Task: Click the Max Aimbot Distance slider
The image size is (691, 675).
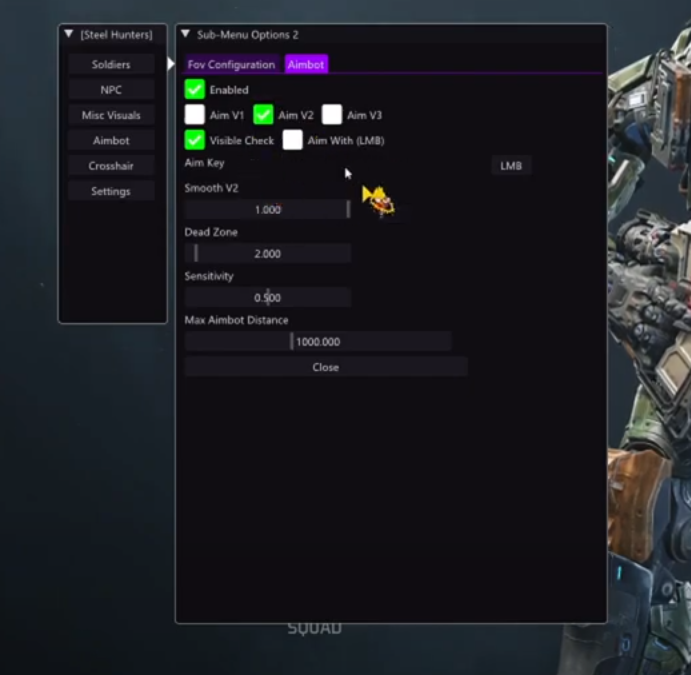Action: coord(318,342)
